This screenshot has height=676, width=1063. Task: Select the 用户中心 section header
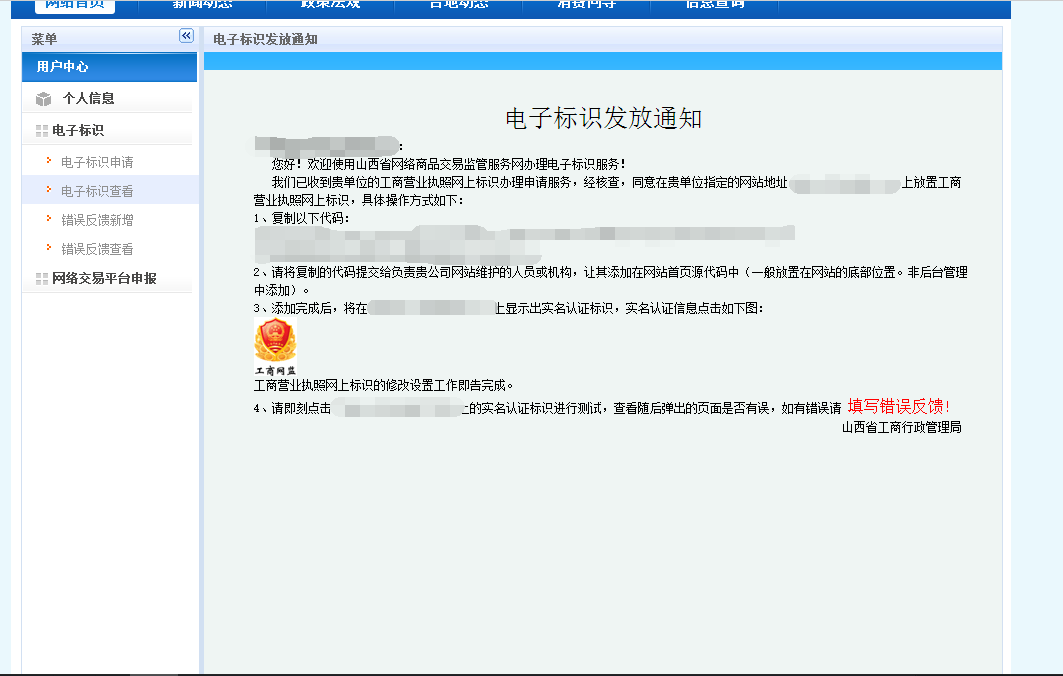(x=62, y=67)
